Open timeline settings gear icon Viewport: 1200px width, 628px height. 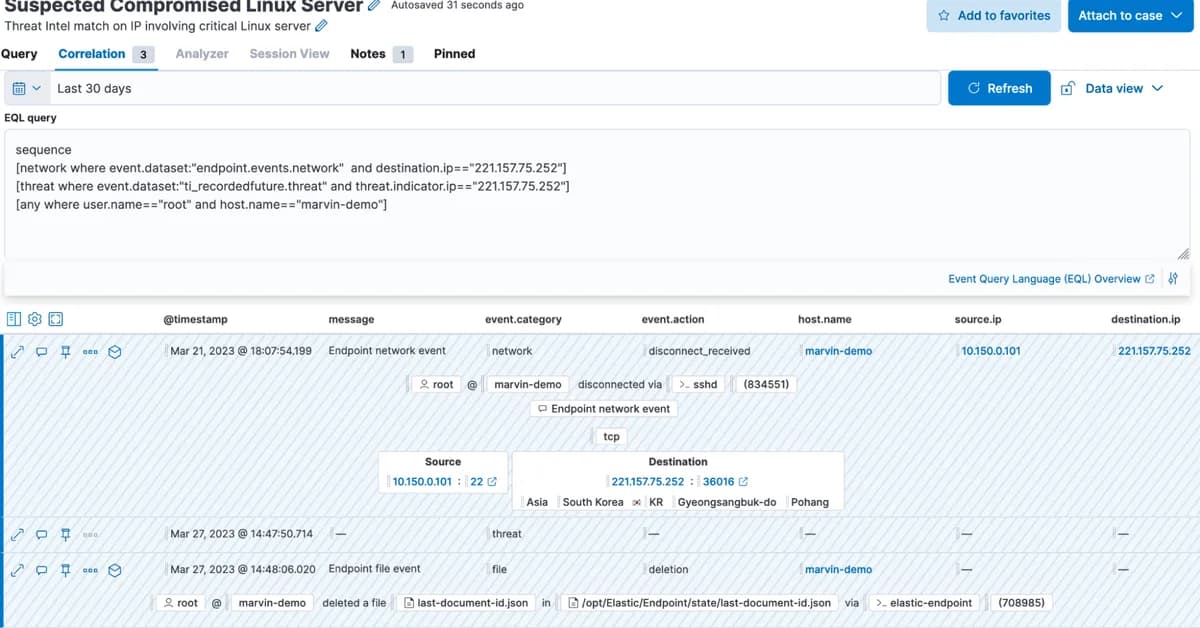35,319
